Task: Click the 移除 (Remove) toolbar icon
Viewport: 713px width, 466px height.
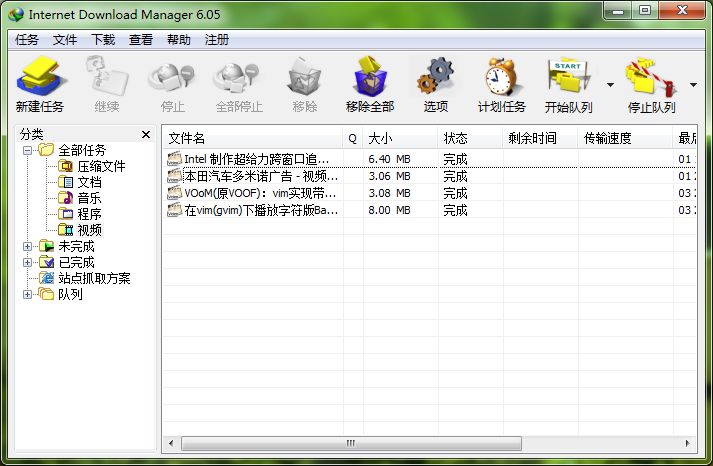Action: point(305,76)
